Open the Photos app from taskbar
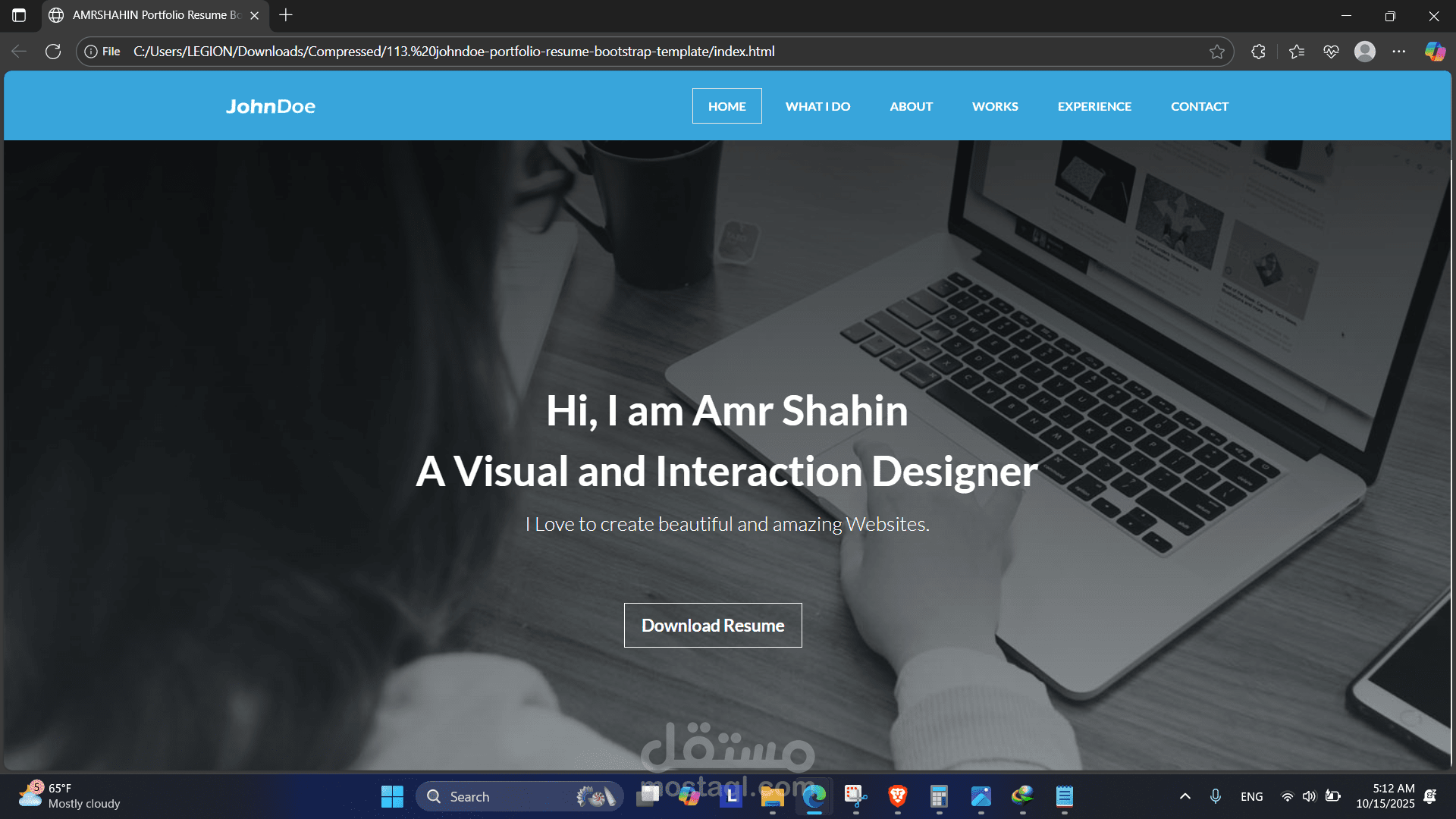1456x819 pixels. [x=981, y=796]
